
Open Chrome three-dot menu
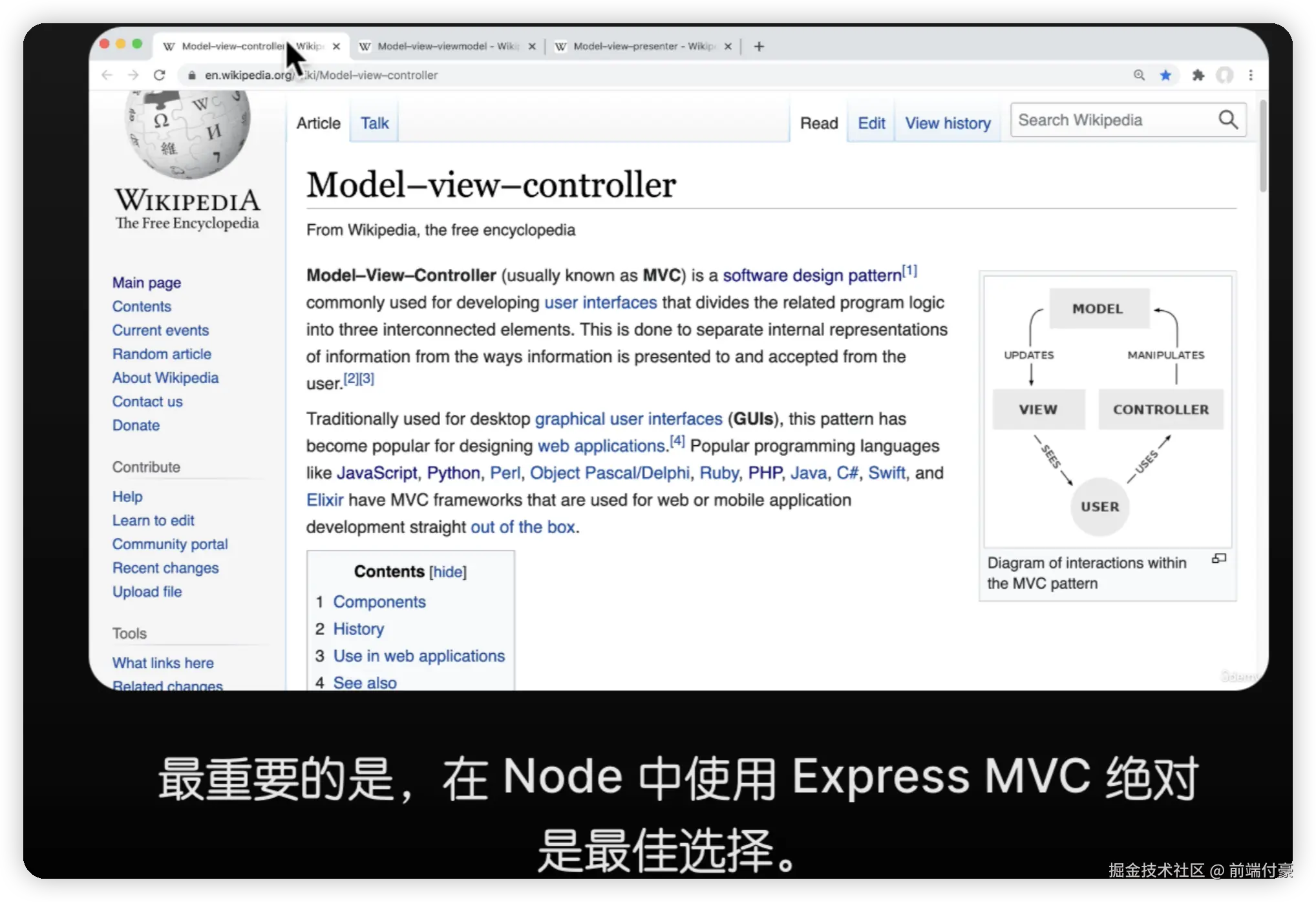pos(1251,75)
